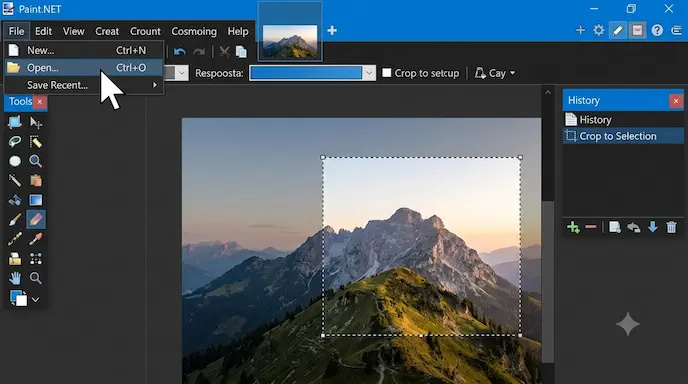Close the Tools panel
The image size is (688, 384).
pos(40,101)
